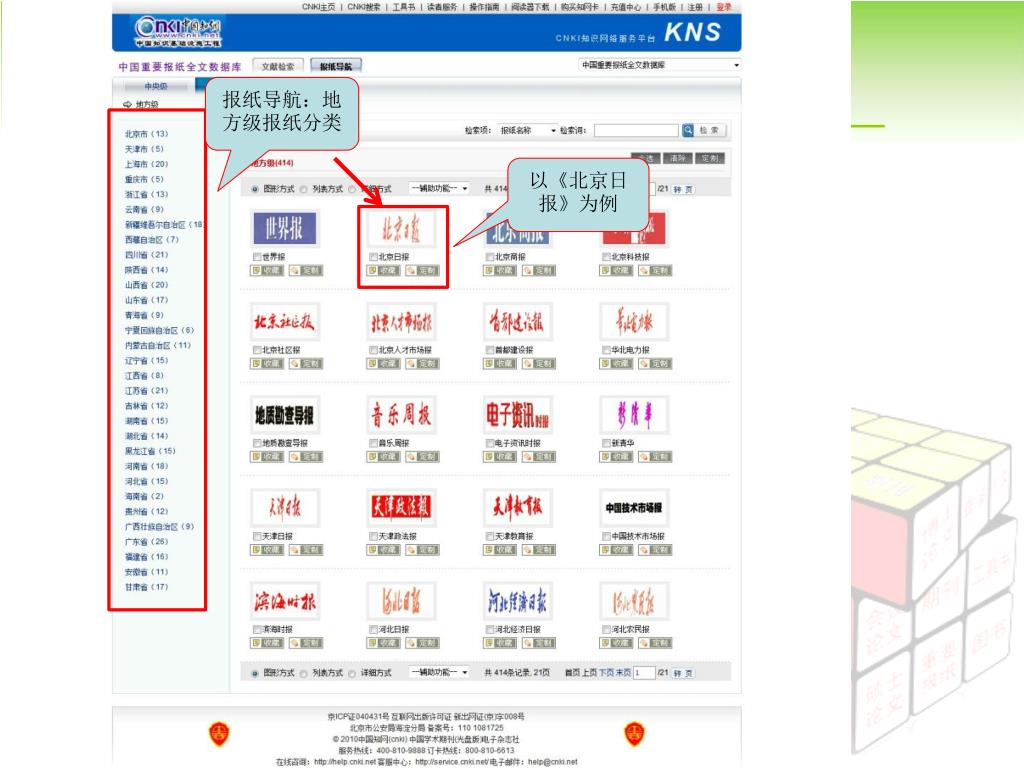Viewport: 1024px width, 768px height.
Task: Check the 河北经济日报 checkbox
Action: [490, 630]
